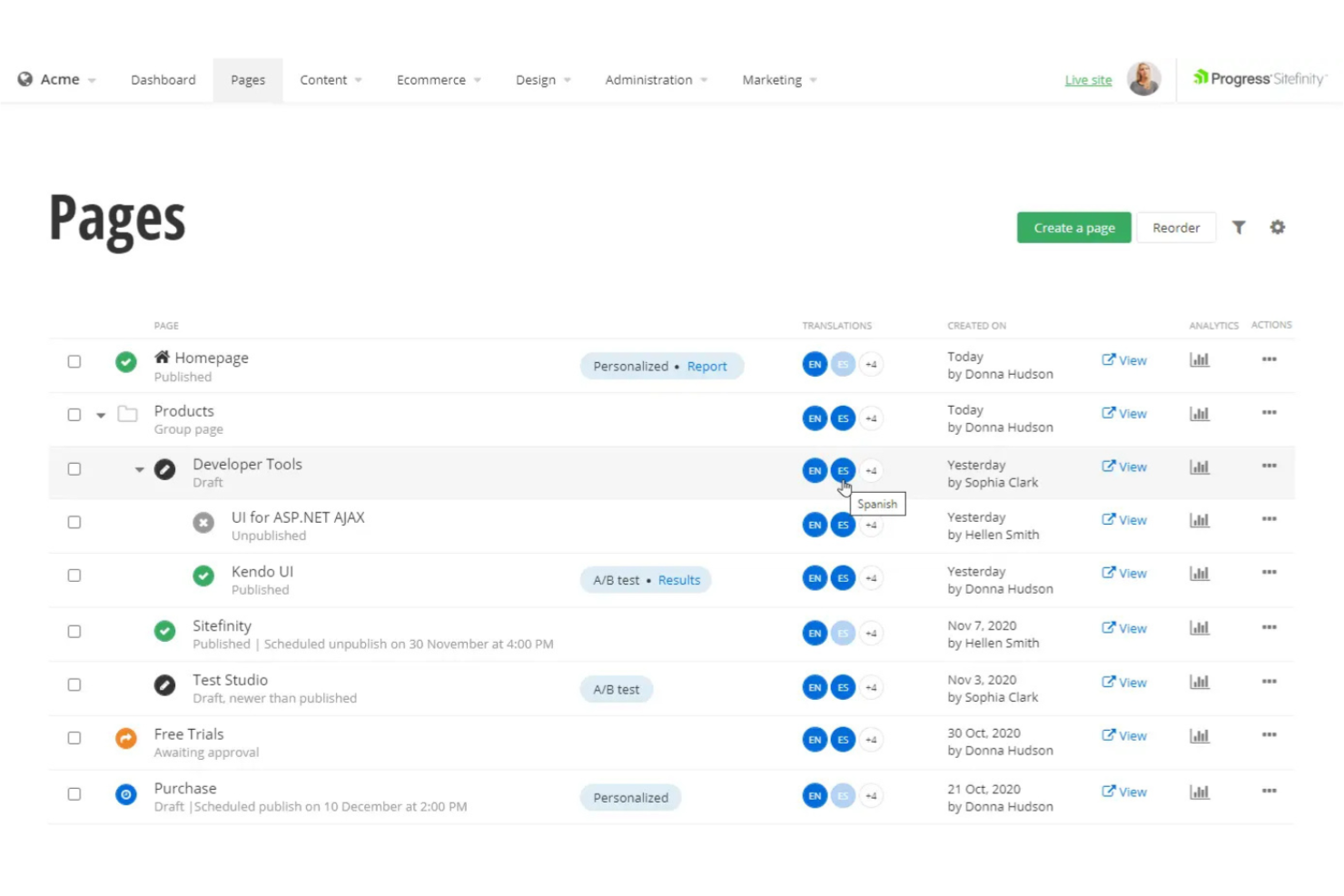This screenshot has height=896, width=1344.
Task: Open the Administration menu dropdown
Action: [x=657, y=80]
